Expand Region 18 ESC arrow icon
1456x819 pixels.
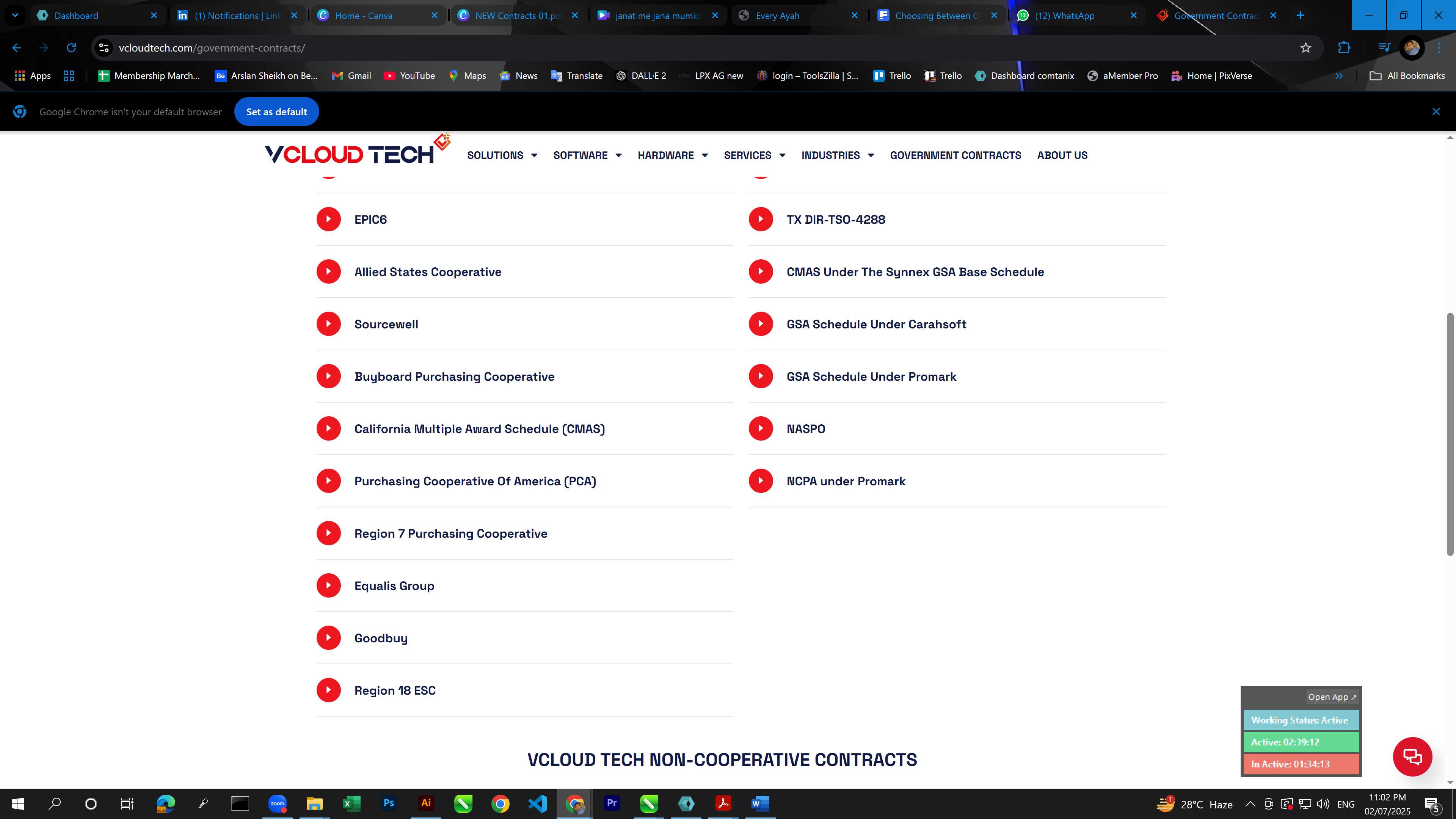328,690
